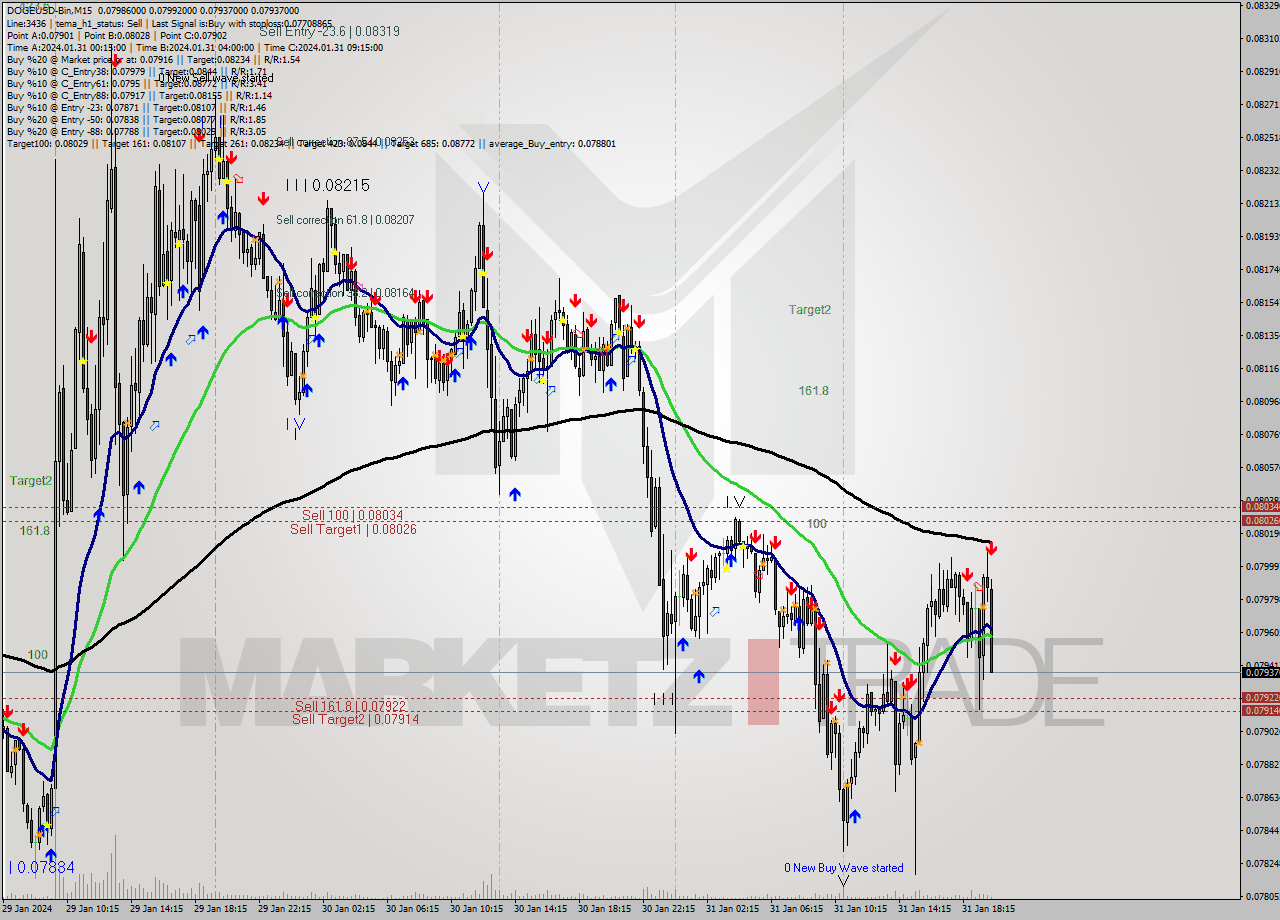1280x920 pixels.
Task: Click the 0.07824 price axis label
Action: [x=1262, y=863]
